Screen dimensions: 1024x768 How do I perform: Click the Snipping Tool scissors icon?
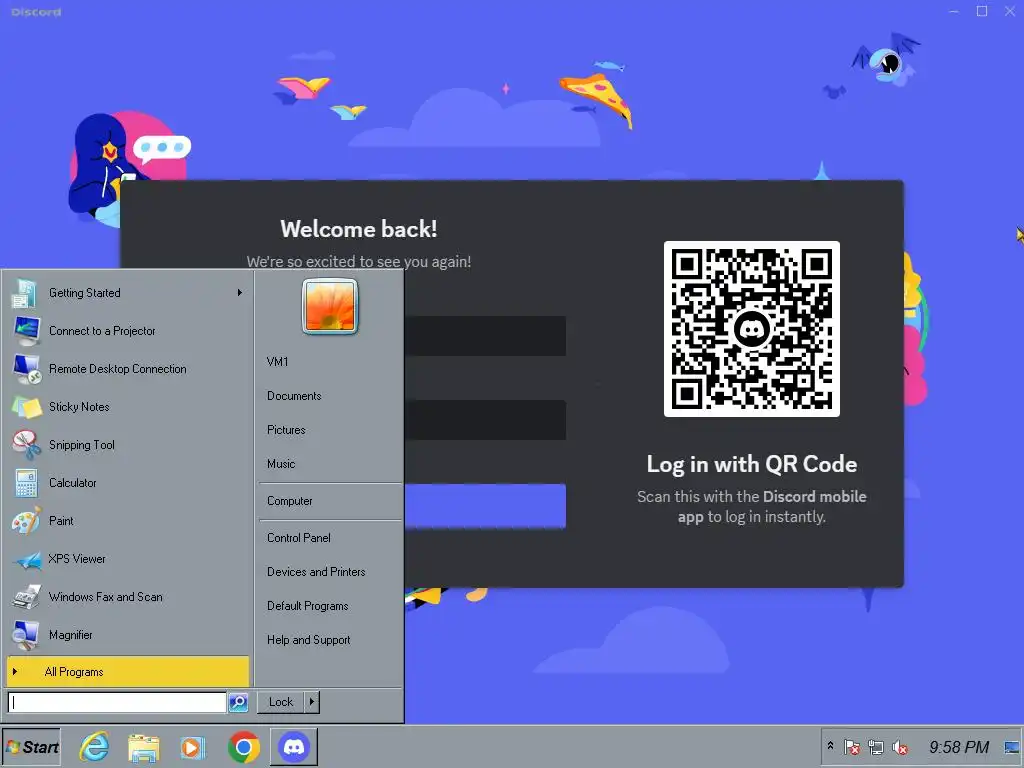click(26, 445)
